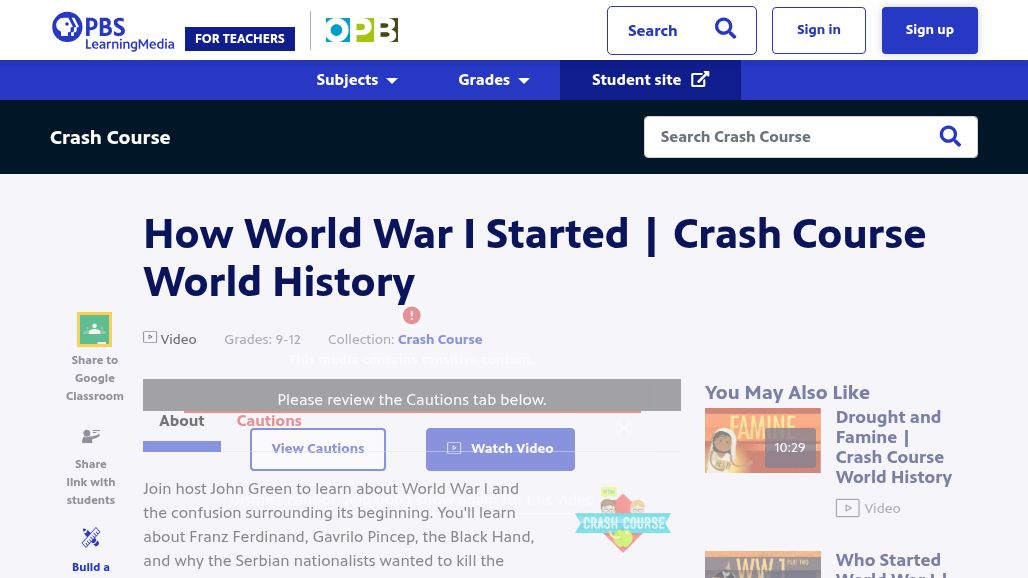Screen dimensions: 1028x578
Task: Click the Drought and Famine video thumbnail
Action: pos(762,440)
